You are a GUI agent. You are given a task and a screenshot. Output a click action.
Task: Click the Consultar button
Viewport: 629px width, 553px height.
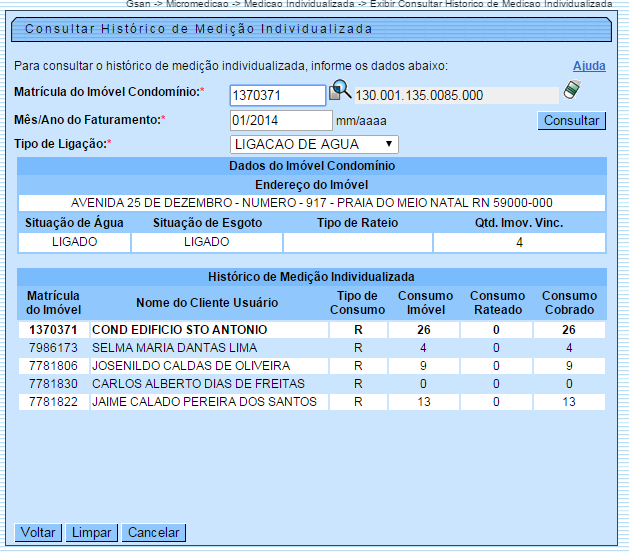coord(571,121)
